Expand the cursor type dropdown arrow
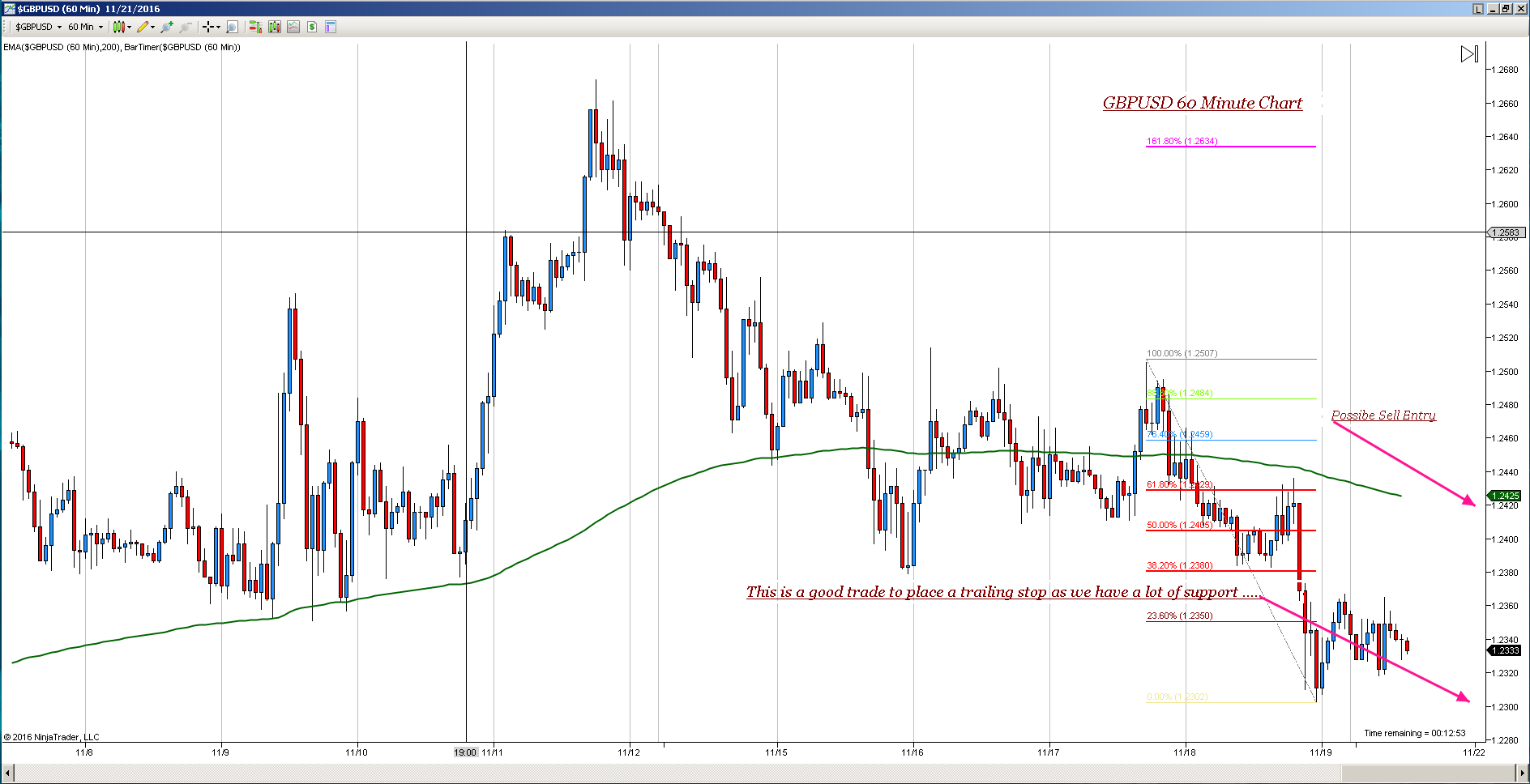 [218, 27]
